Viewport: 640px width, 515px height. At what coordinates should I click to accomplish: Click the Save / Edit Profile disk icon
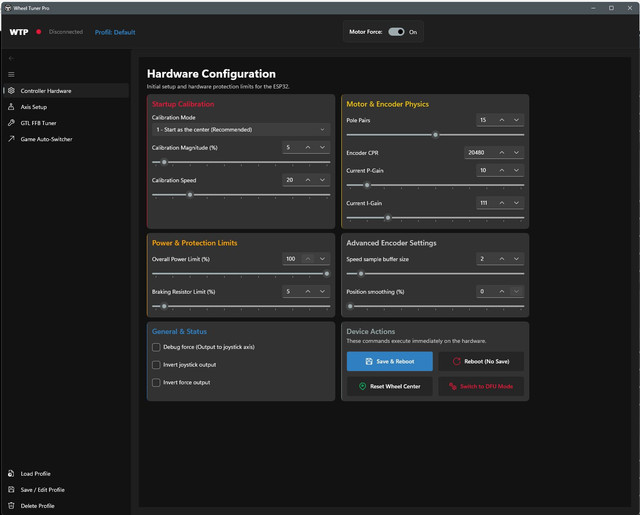pyautogui.click(x=11, y=489)
